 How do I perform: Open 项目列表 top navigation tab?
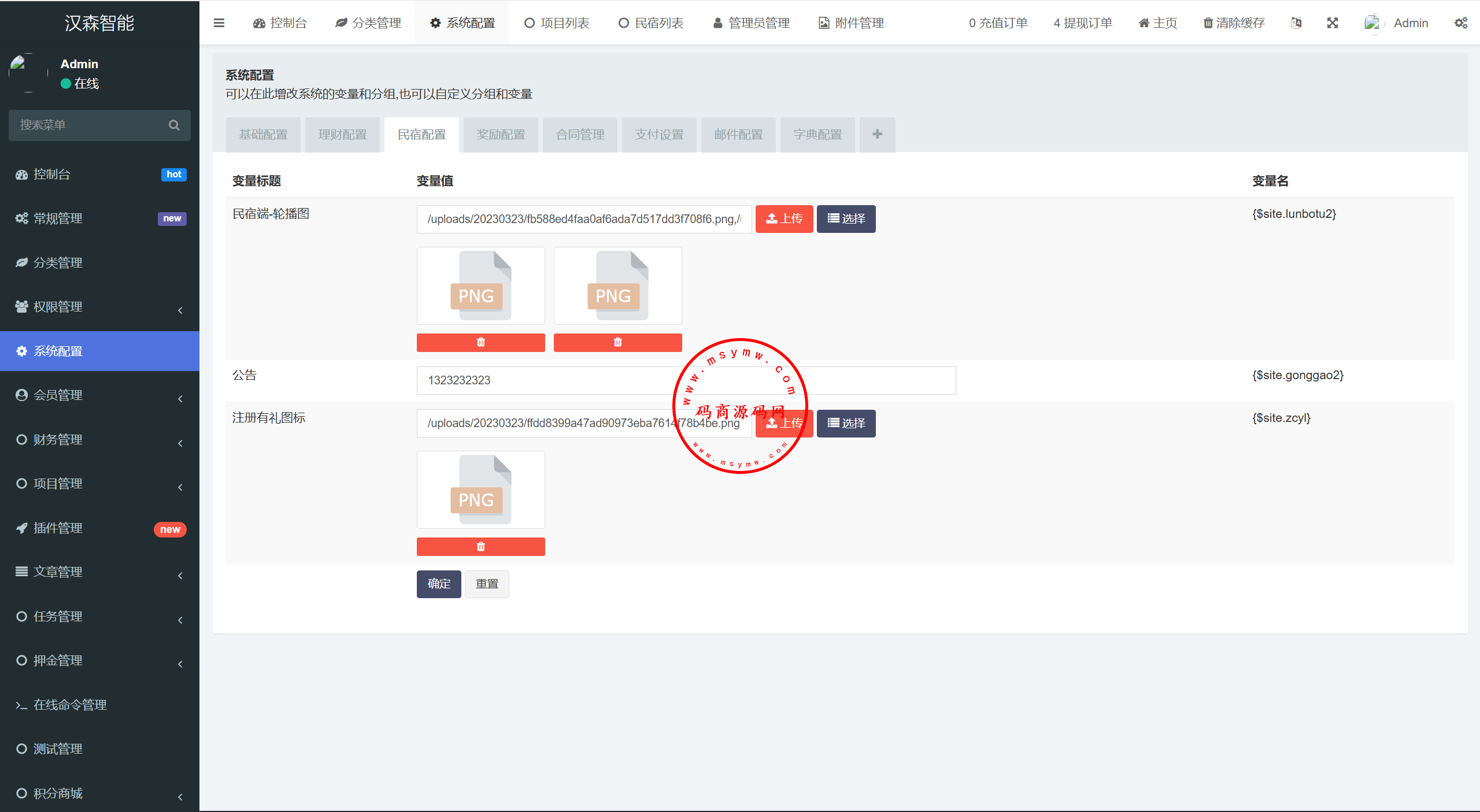click(557, 23)
